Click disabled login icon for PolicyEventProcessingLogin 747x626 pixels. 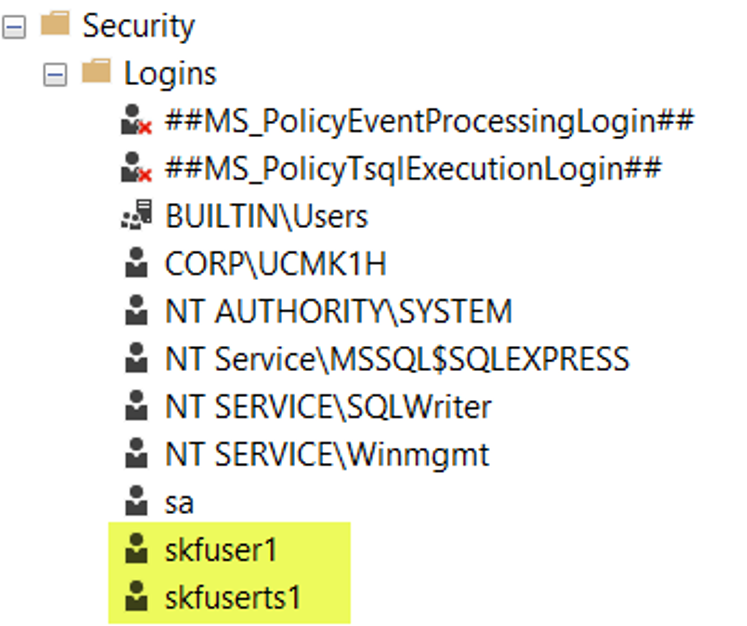click(137, 122)
